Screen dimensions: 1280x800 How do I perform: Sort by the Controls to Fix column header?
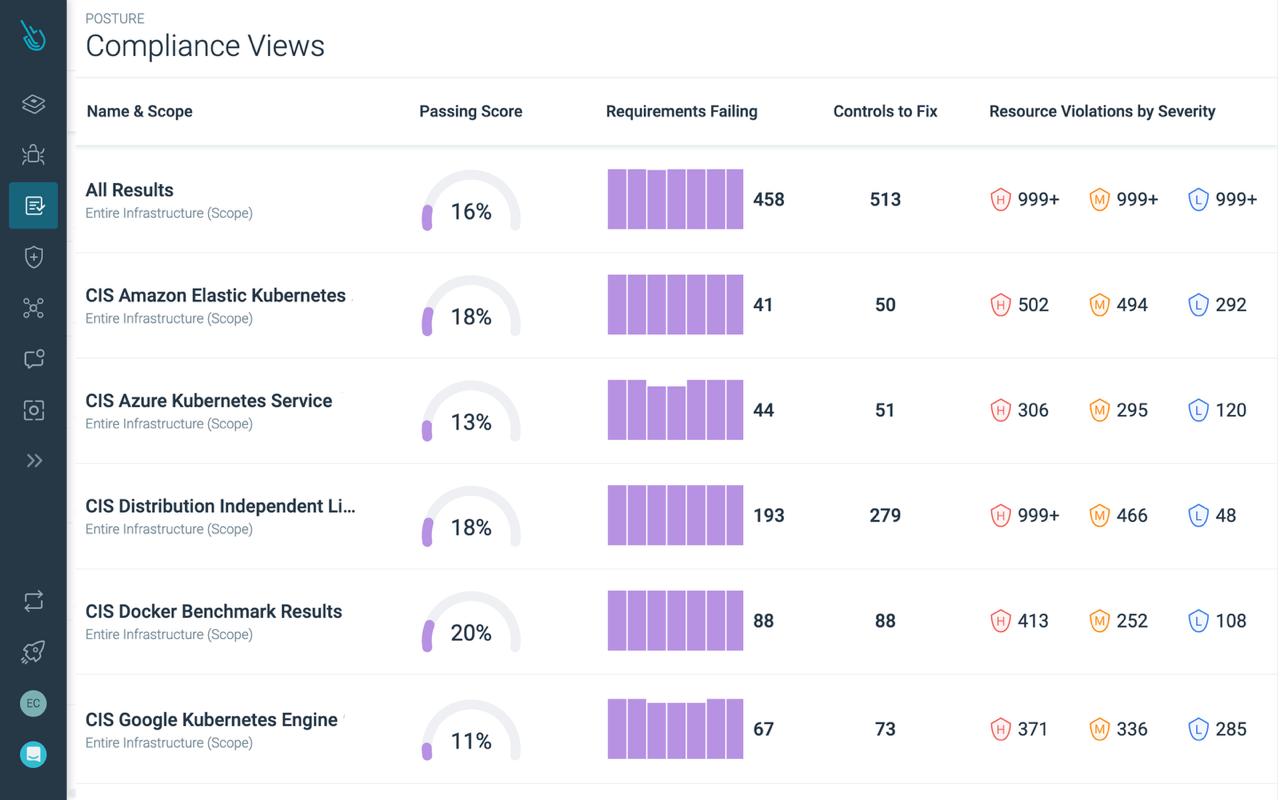pos(885,111)
